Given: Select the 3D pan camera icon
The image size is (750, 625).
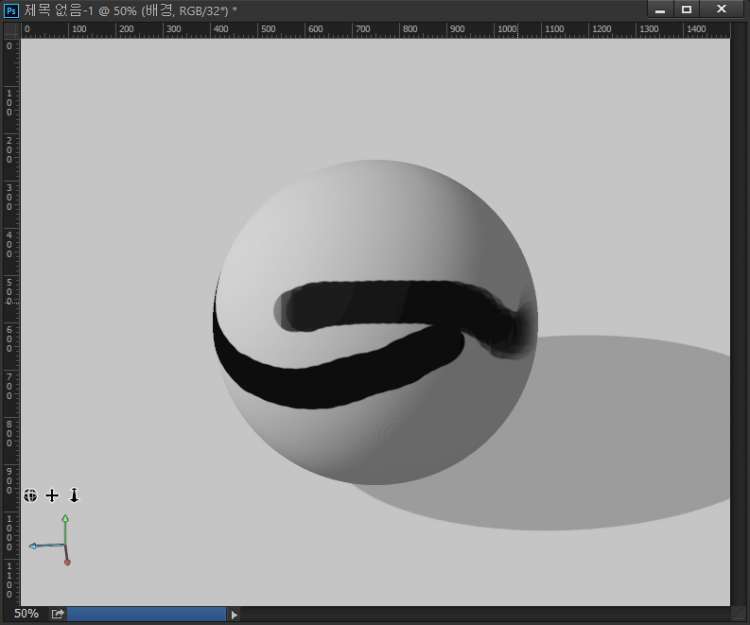Looking at the screenshot, I should pyautogui.click(x=52, y=495).
